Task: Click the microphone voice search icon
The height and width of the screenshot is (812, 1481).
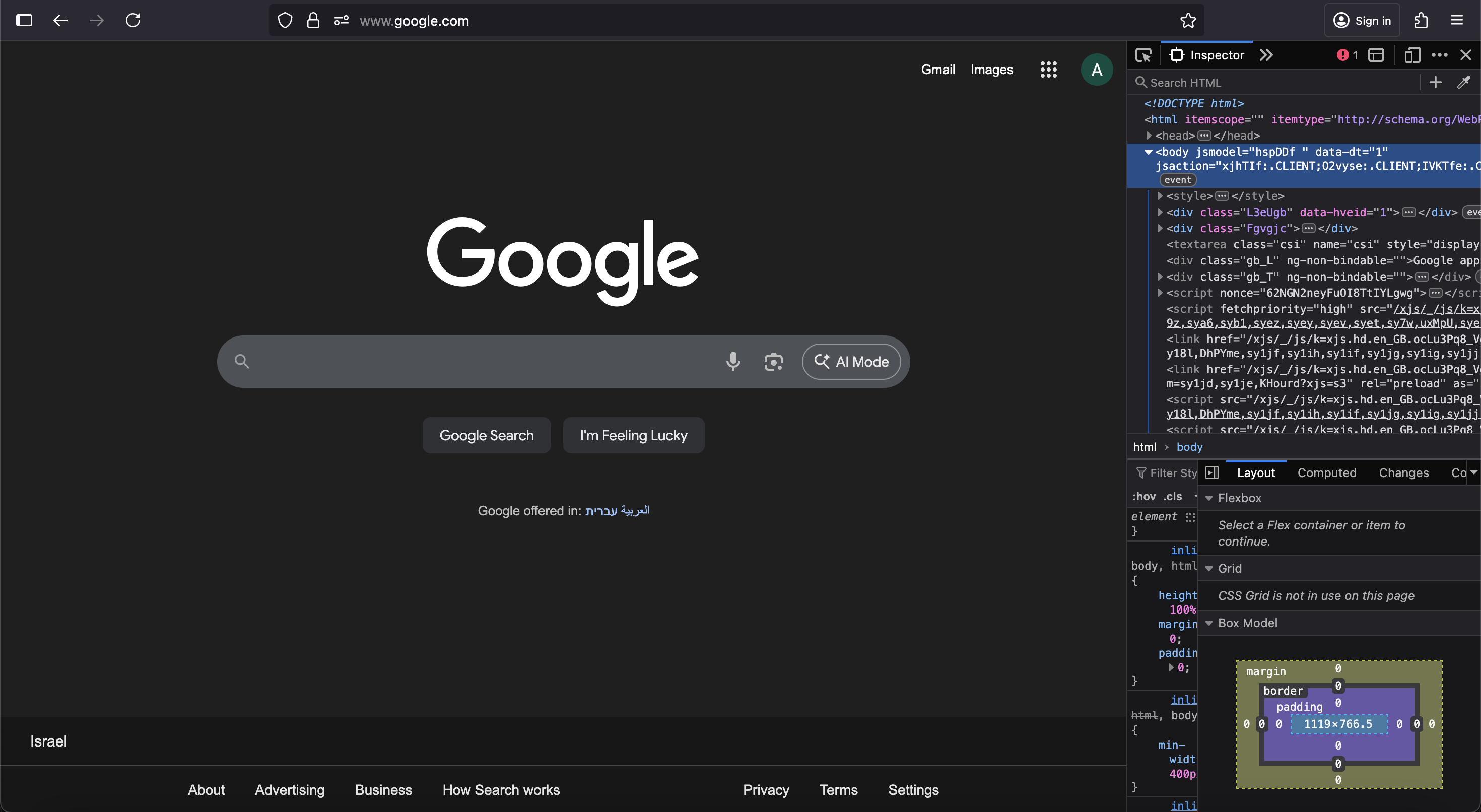Action: pyautogui.click(x=733, y=361)
